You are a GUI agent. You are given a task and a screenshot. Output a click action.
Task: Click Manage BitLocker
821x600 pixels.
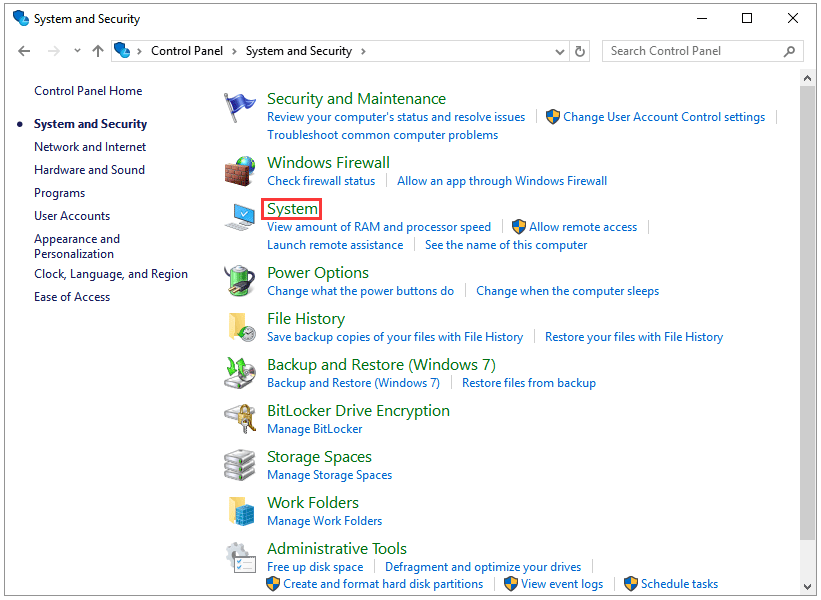coord(315,429)
